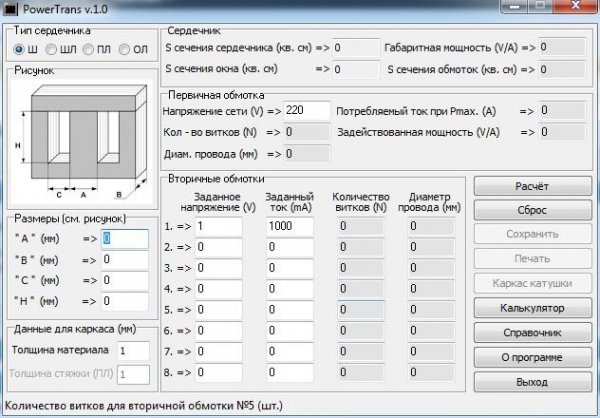Image resolution: width=600 pixels, height=418 pixels.
Task: Click the primary Диам. провода (мм) field
Action: (307, 154)
